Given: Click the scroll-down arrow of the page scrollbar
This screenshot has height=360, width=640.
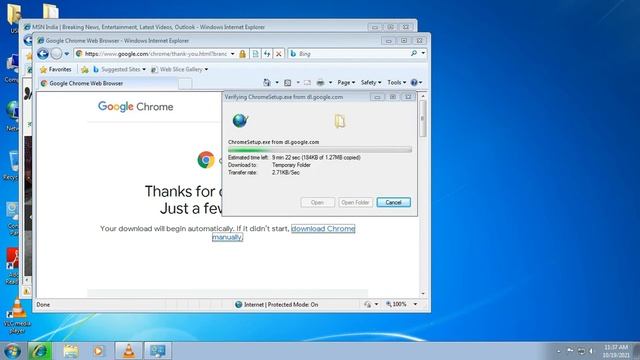Looking at the screenshot, I should [x=423, y=293].
